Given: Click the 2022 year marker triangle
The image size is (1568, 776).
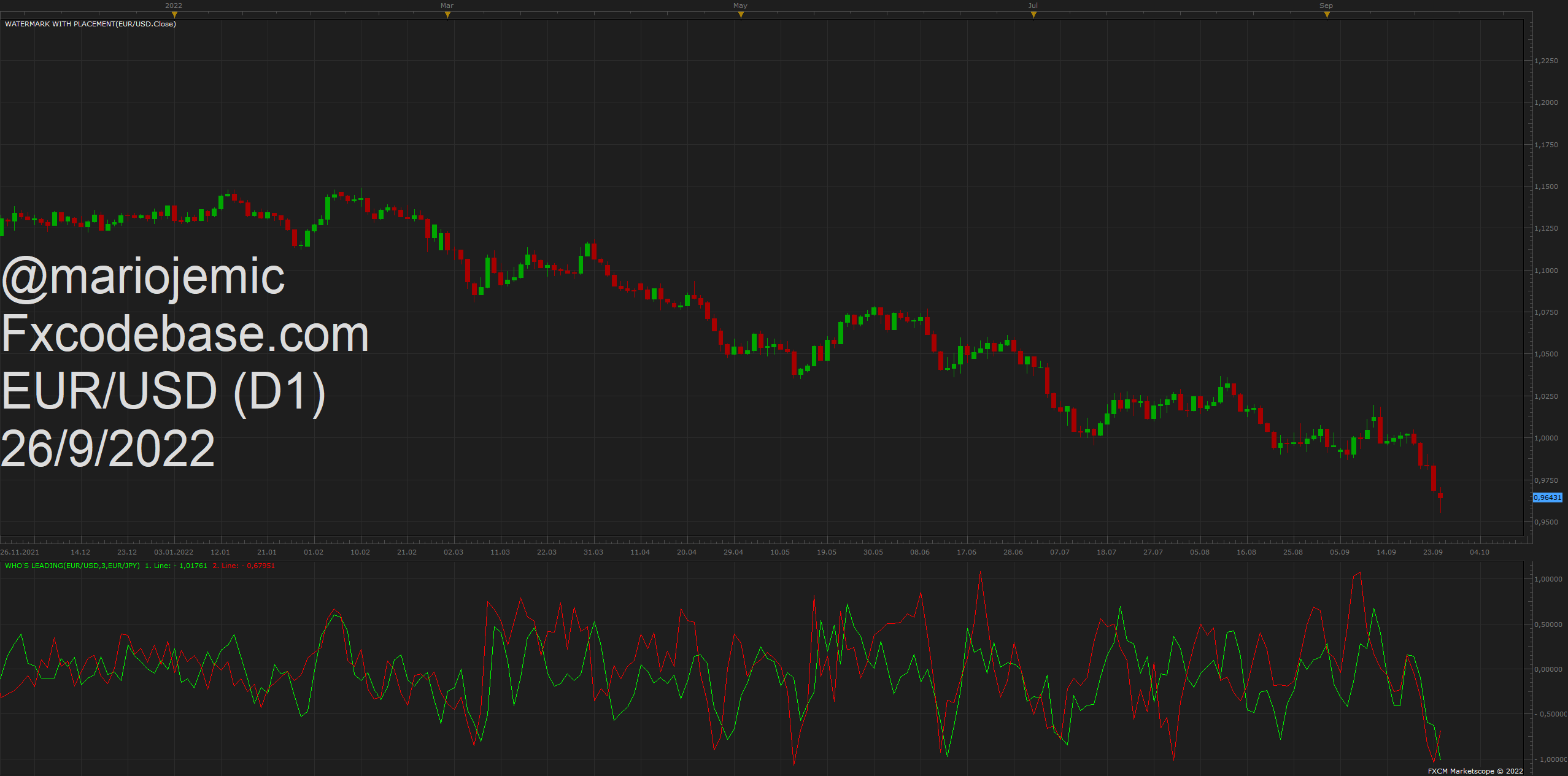Looking at the screenshot, I should tap(174, 15).
